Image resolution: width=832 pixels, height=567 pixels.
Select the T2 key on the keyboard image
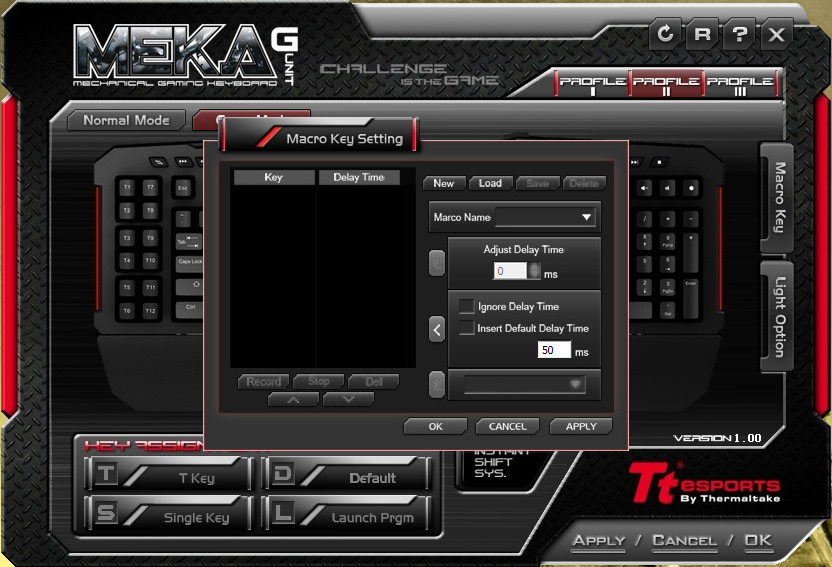[x=127, y=211]
